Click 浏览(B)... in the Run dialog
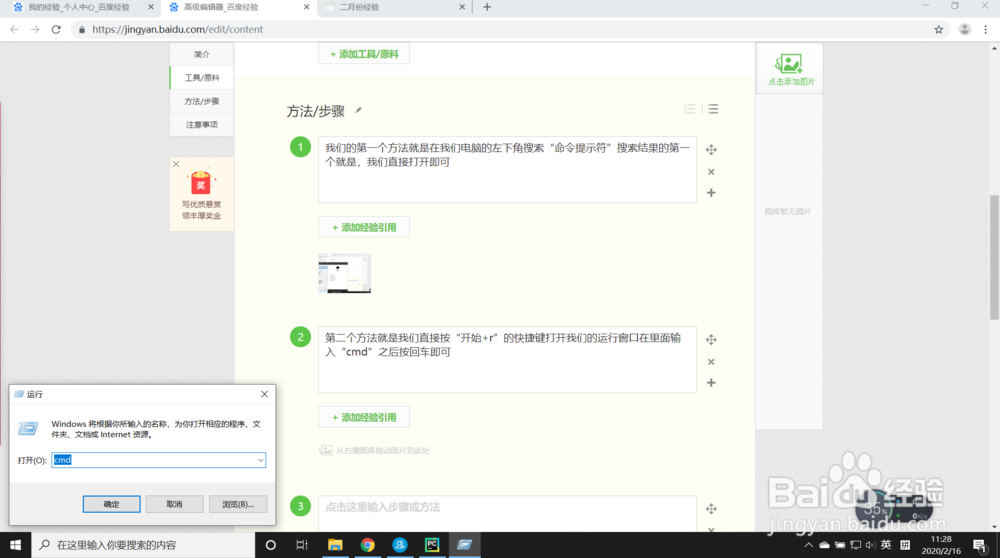The image size is (1000, 558). pos(238,504)
